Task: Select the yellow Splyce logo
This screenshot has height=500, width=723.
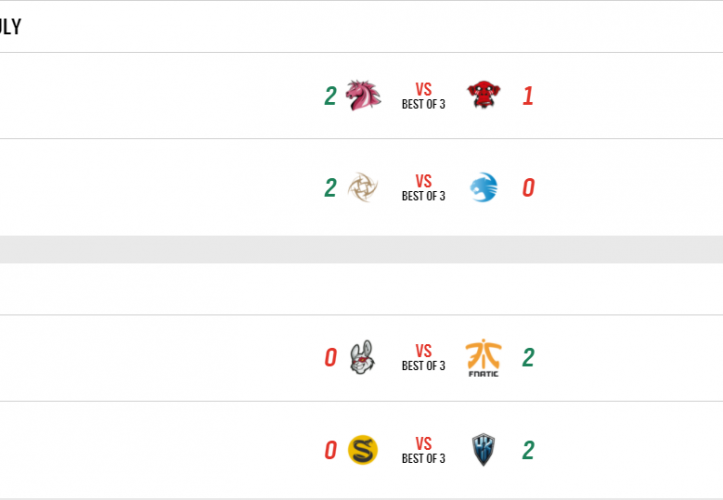Action: click(362, 451)
